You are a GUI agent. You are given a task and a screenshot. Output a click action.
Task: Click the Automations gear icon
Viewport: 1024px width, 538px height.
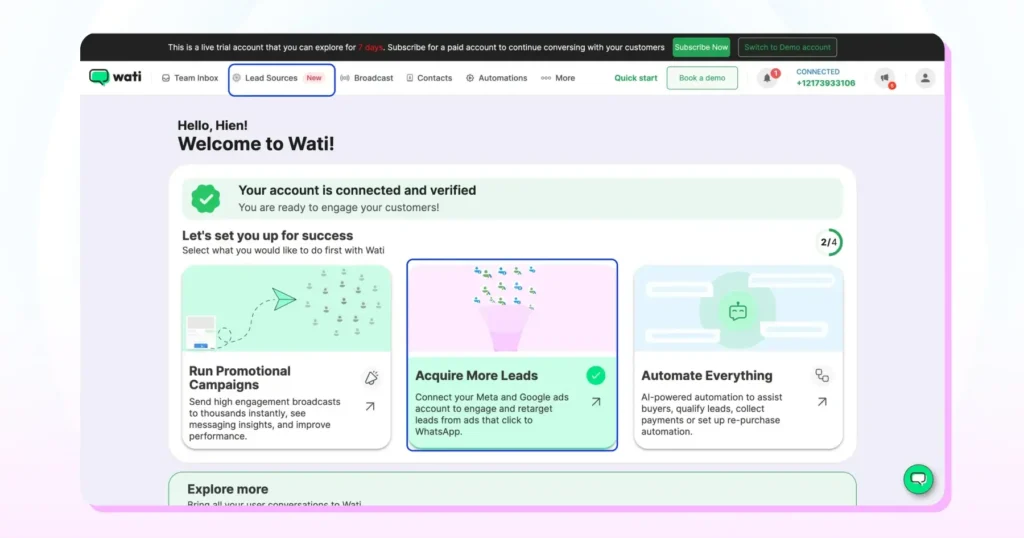470,78
